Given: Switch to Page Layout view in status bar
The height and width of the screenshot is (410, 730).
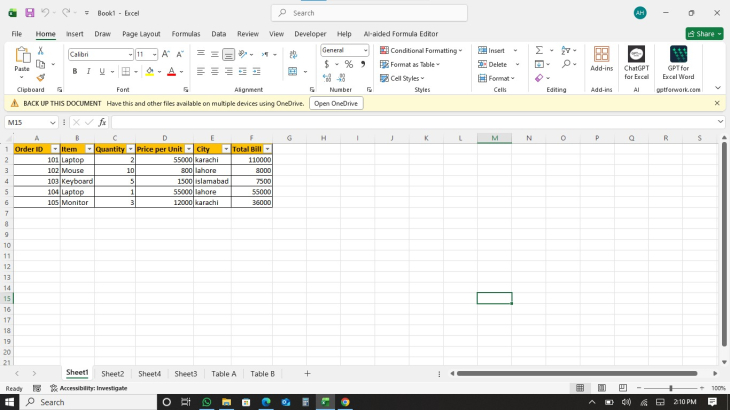Looking at the screenshot, I should [600, 388].
